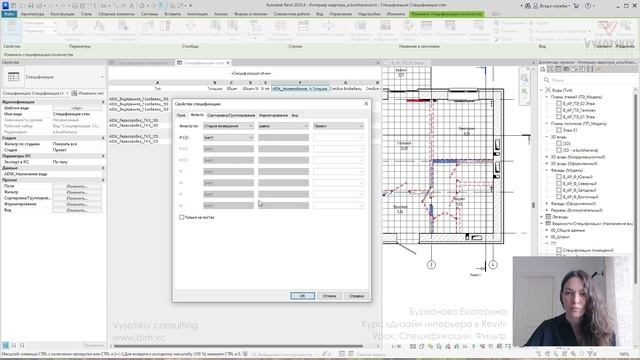Open the Архитектура ribbon tab
Viewport: 640px width, 360px height.
click(32, 14)
